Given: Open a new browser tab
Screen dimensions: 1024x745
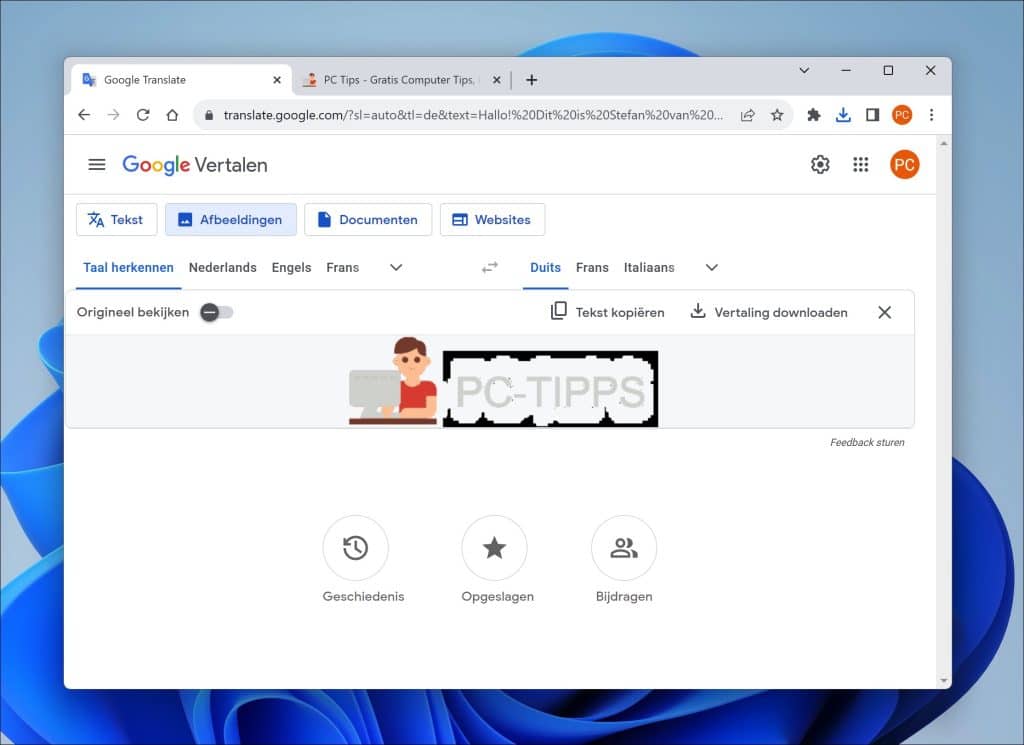Looking at the screenshot, I should [x=532, y=80].
